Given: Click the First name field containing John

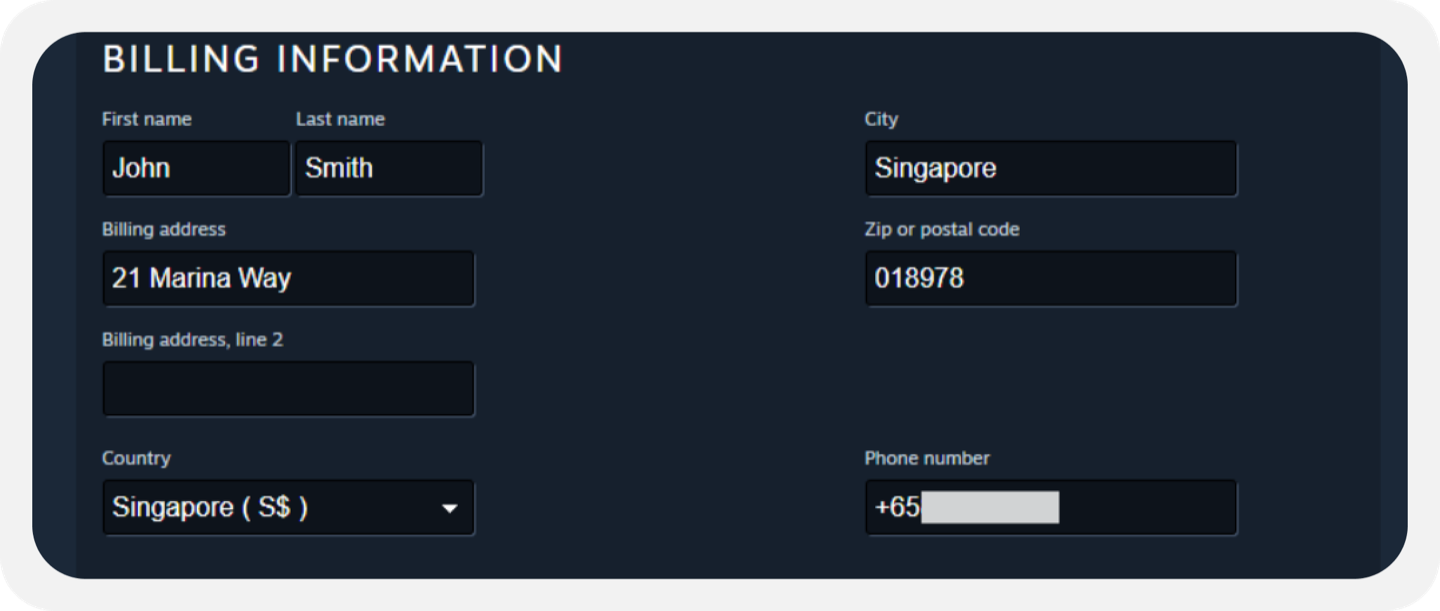Looking at the screenshot, I should point(196,168).
